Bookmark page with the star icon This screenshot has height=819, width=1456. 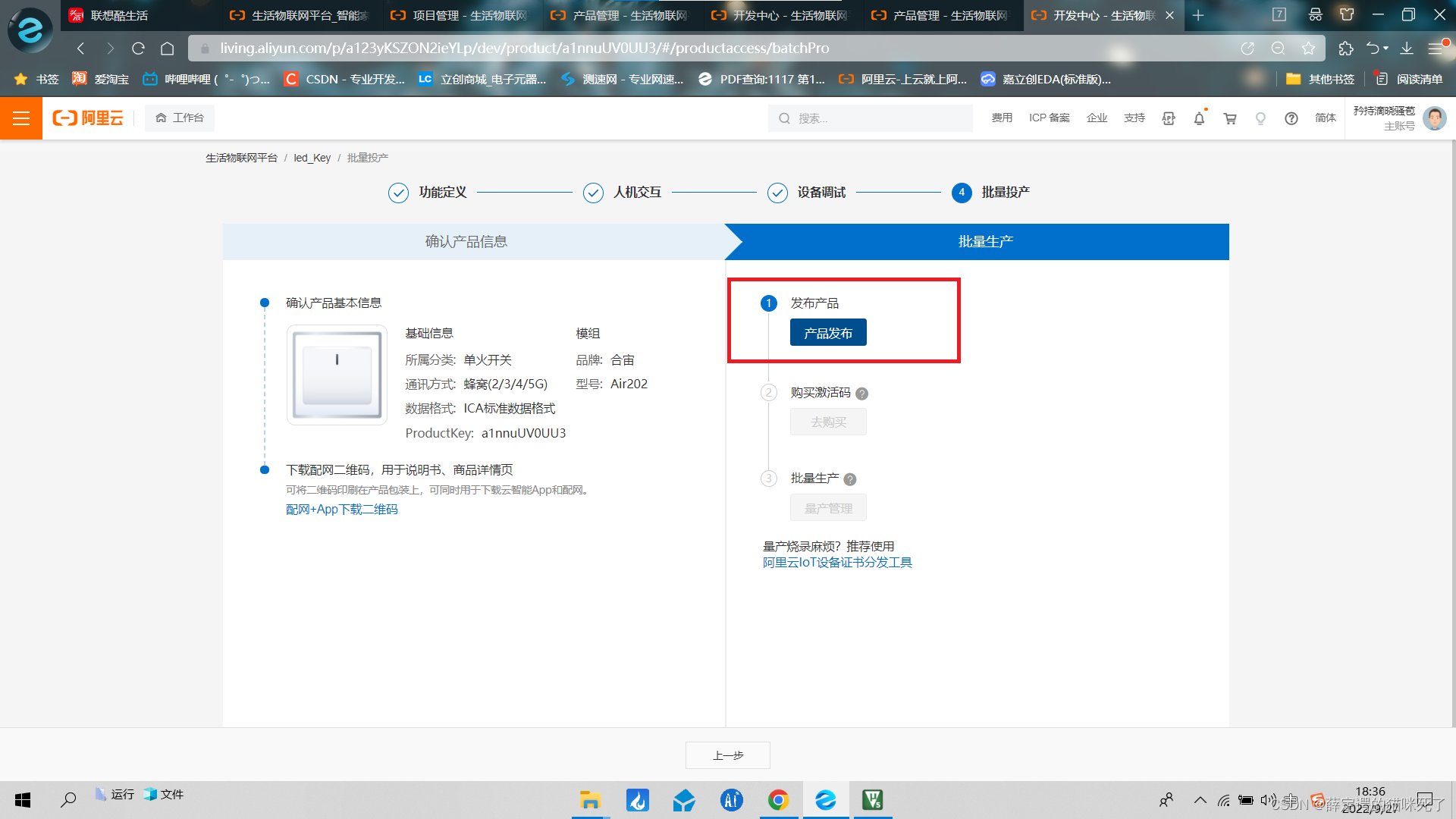pyautogui.click(x=1308, y=49)
